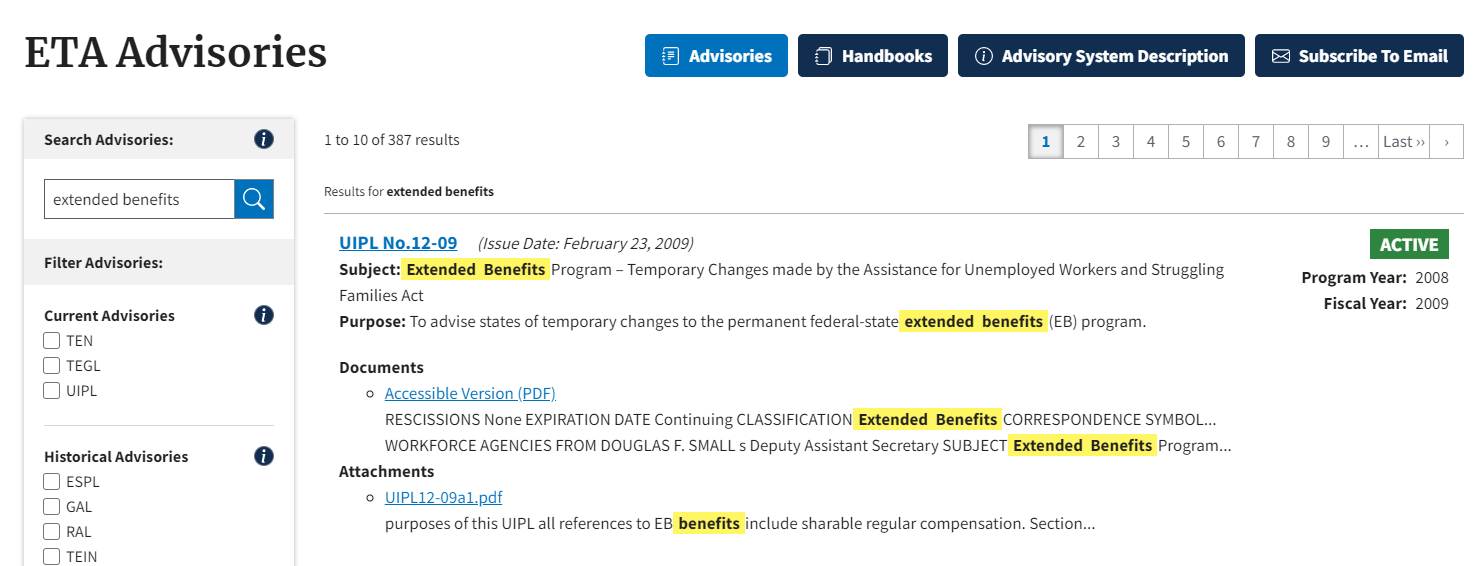Download the UIPL12-09a1.pdf attachment
This screenshot has height=566, width=1484.
443,497
